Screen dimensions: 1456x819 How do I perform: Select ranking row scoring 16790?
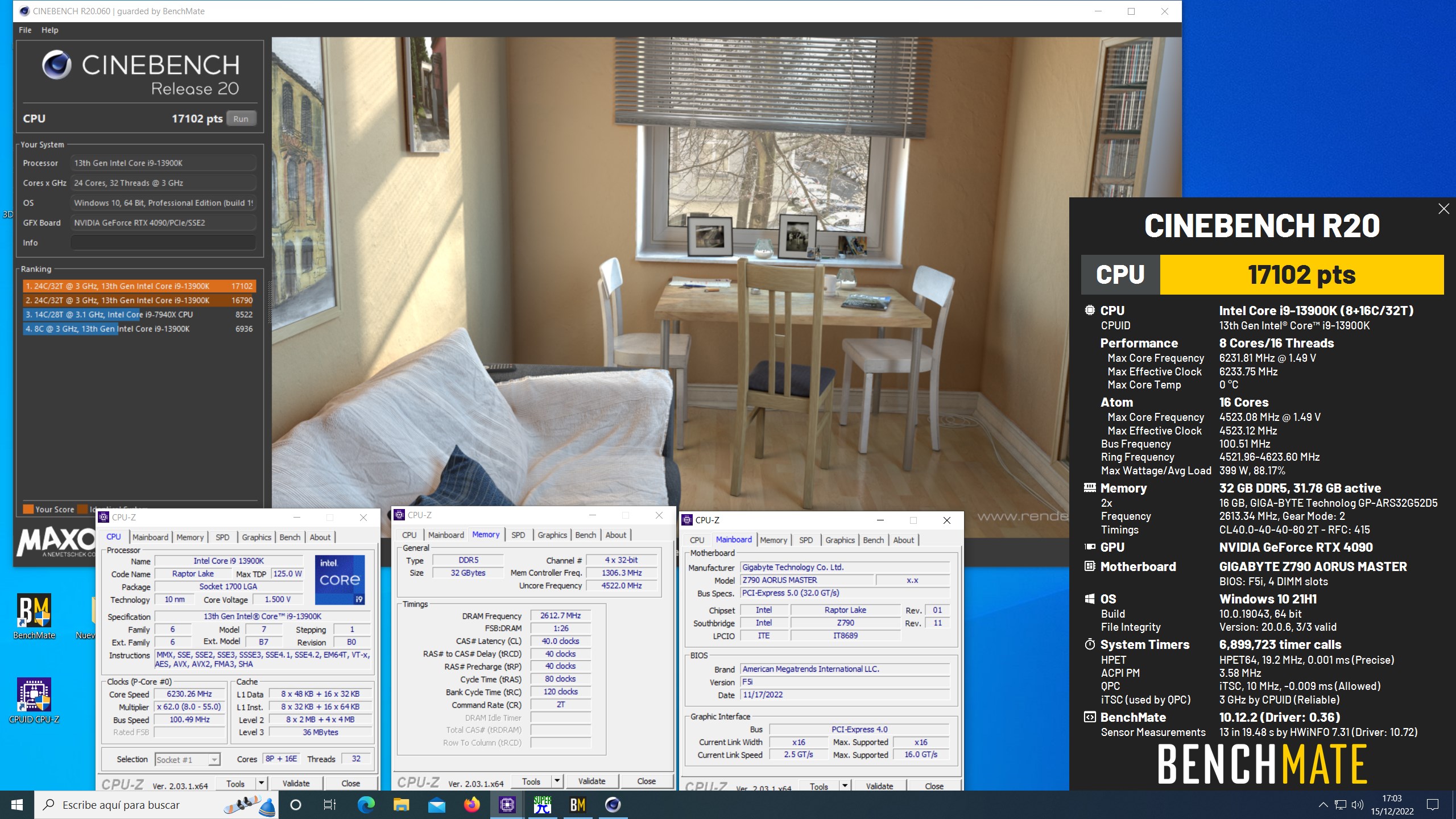coord(139,300)
